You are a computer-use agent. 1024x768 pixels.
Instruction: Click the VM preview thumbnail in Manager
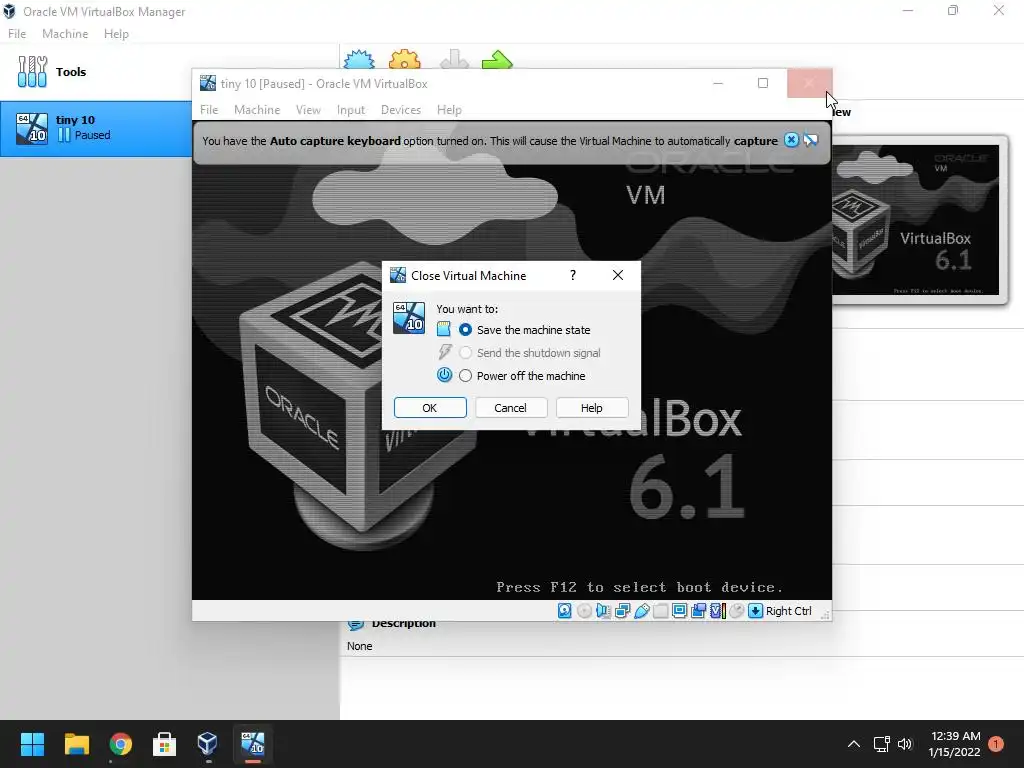click(x=916, y=220)
